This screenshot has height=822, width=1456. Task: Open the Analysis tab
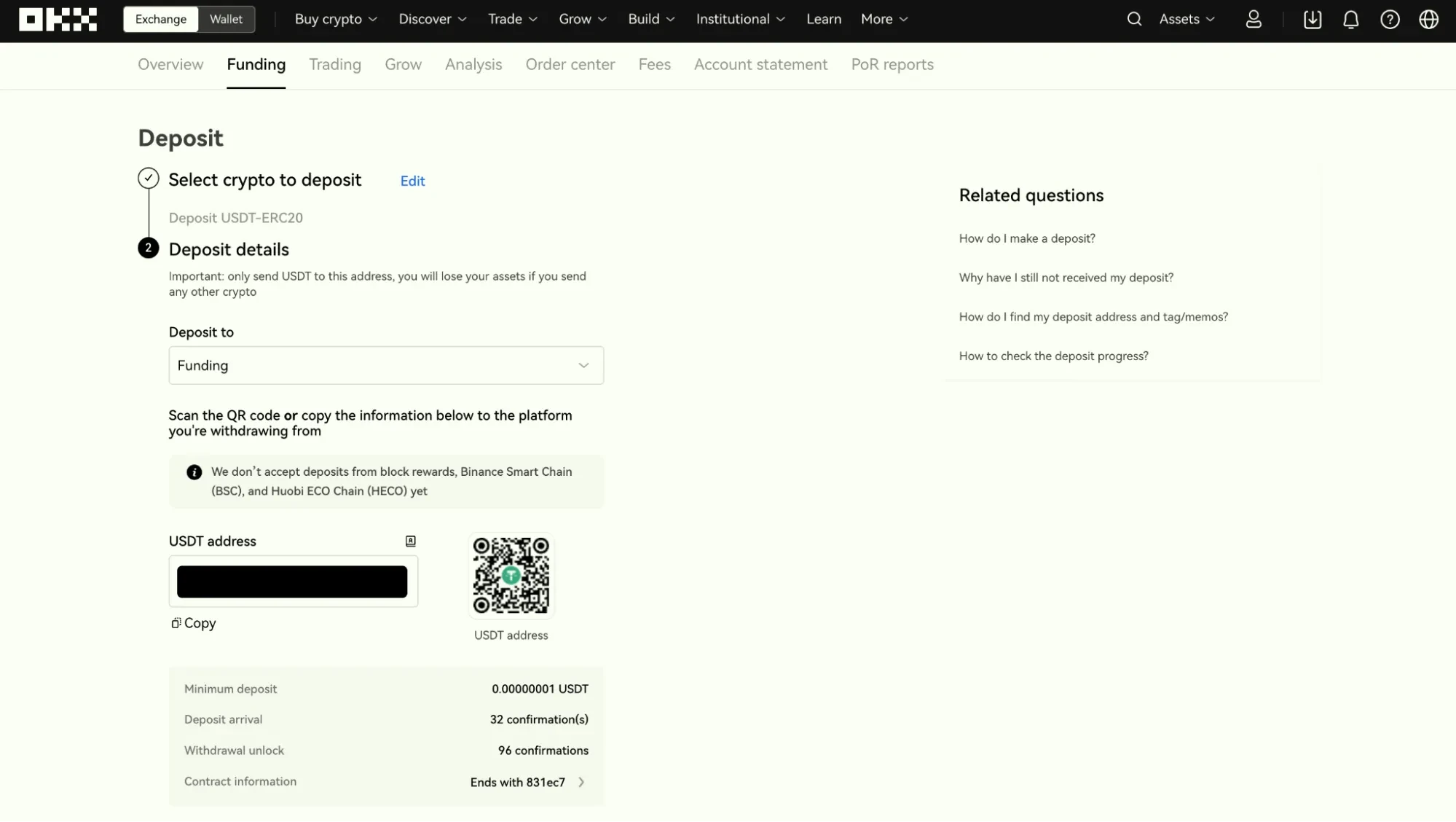[x=473, y=65]
